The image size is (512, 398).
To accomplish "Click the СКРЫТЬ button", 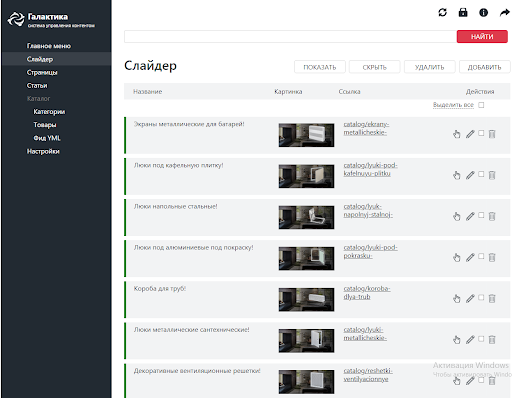I will coord(375,67).
